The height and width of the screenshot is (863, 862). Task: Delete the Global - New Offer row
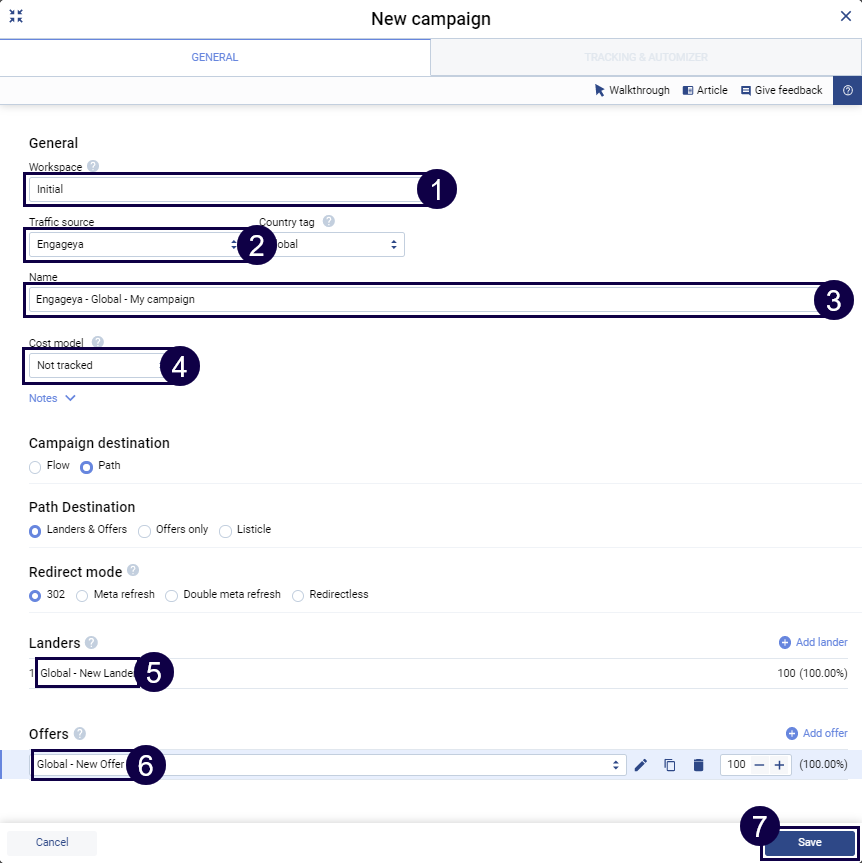(699, 765)
